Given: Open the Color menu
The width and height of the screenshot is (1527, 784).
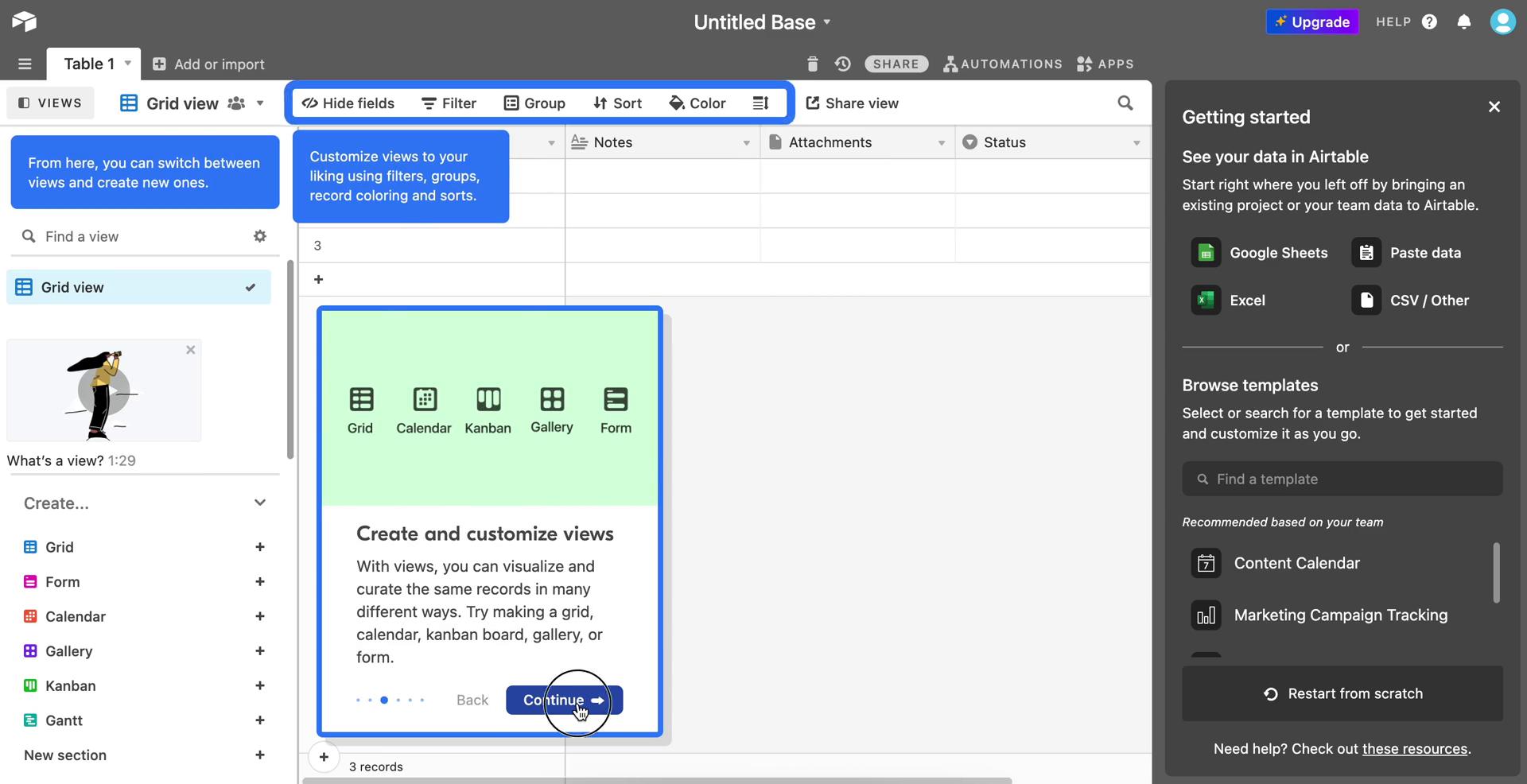Looking at the screenshot, I should click(697, 103).
